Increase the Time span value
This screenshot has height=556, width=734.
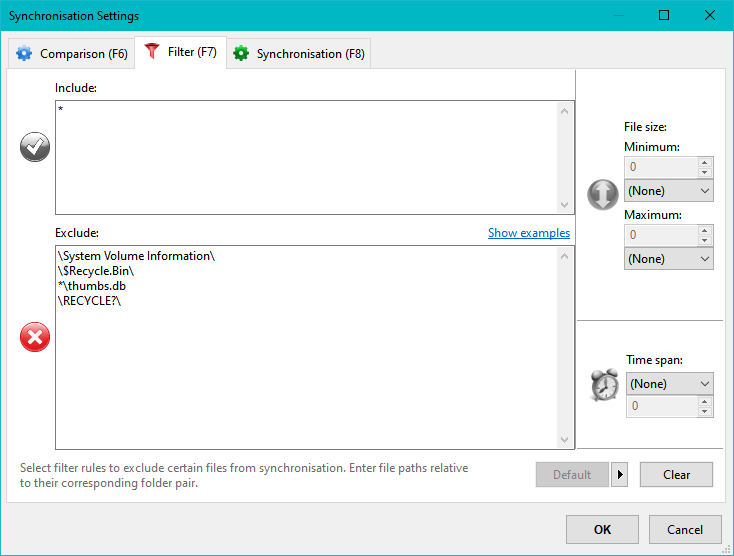click(x=705, y=402)
